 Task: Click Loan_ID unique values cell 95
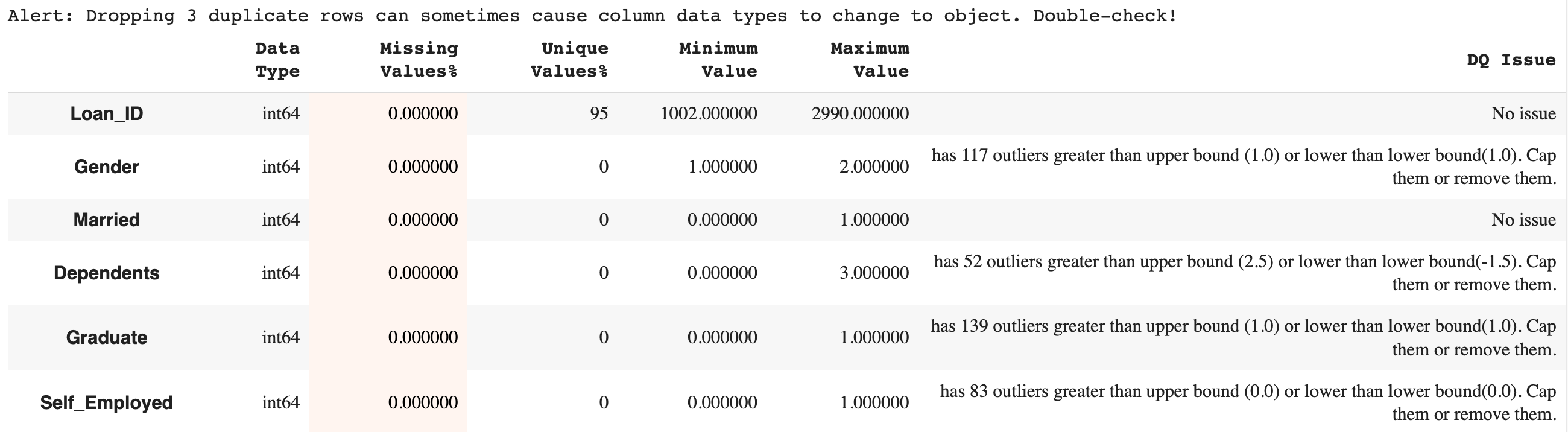(x=599, y=114)
